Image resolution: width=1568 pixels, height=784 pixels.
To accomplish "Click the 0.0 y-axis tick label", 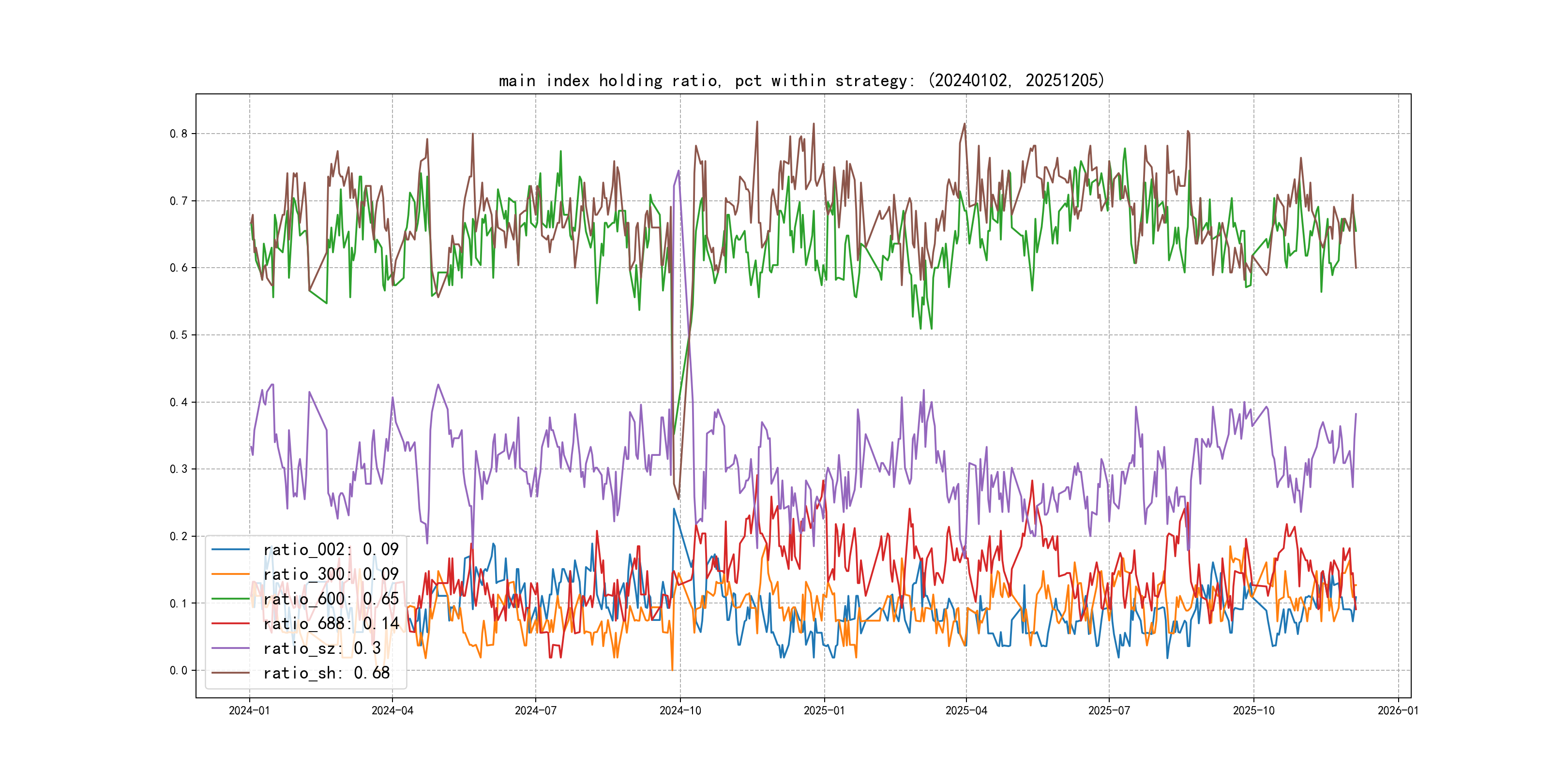I will [x=179, y=671].
